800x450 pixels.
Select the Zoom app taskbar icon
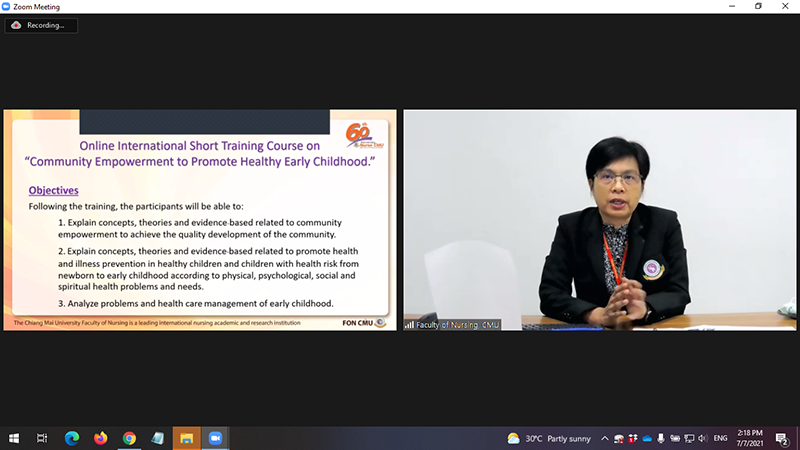[x=214, y=438]
